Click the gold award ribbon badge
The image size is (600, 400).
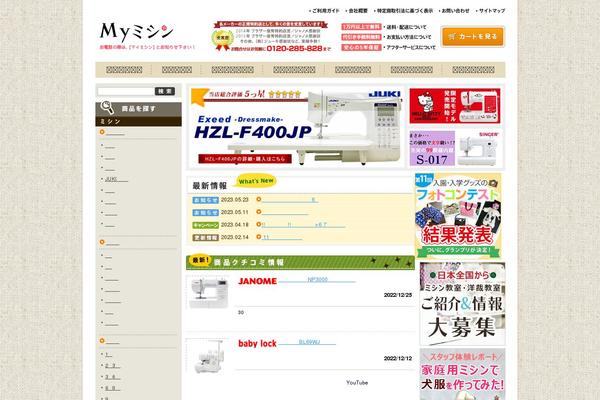(222, 39)
